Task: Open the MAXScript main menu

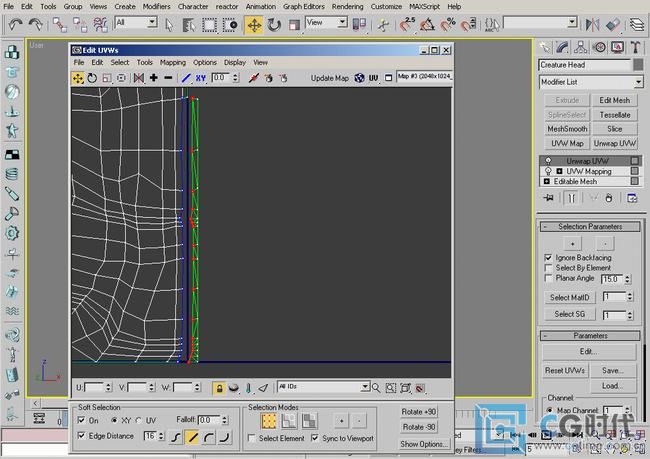Action: point(424,7)
